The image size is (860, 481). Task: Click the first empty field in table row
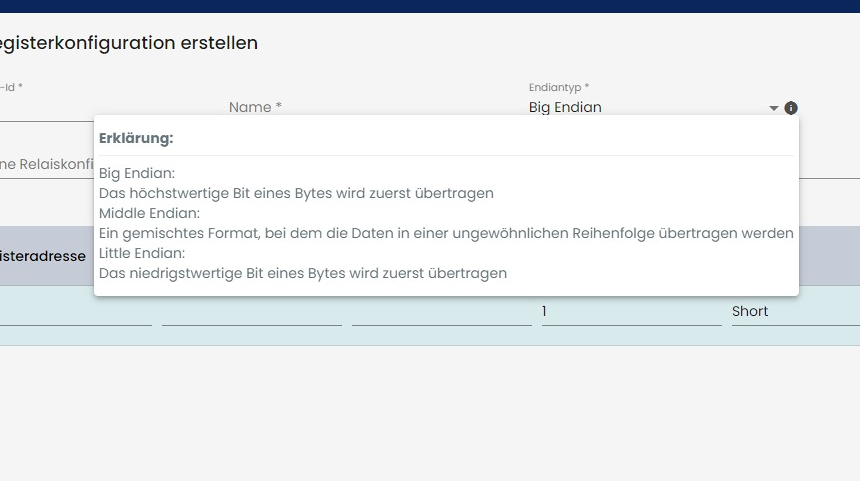pos(75,312)
